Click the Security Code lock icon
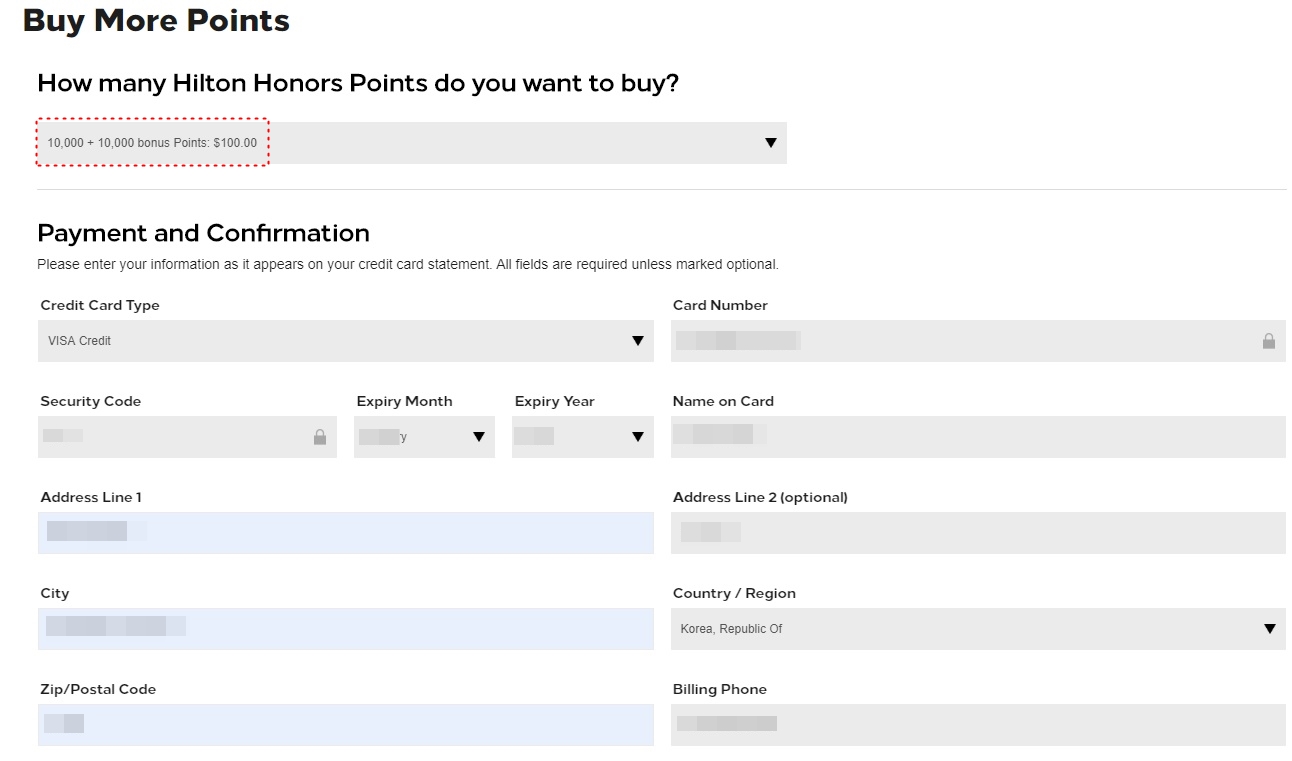The image size is (1292, 761). coord(320,437)
